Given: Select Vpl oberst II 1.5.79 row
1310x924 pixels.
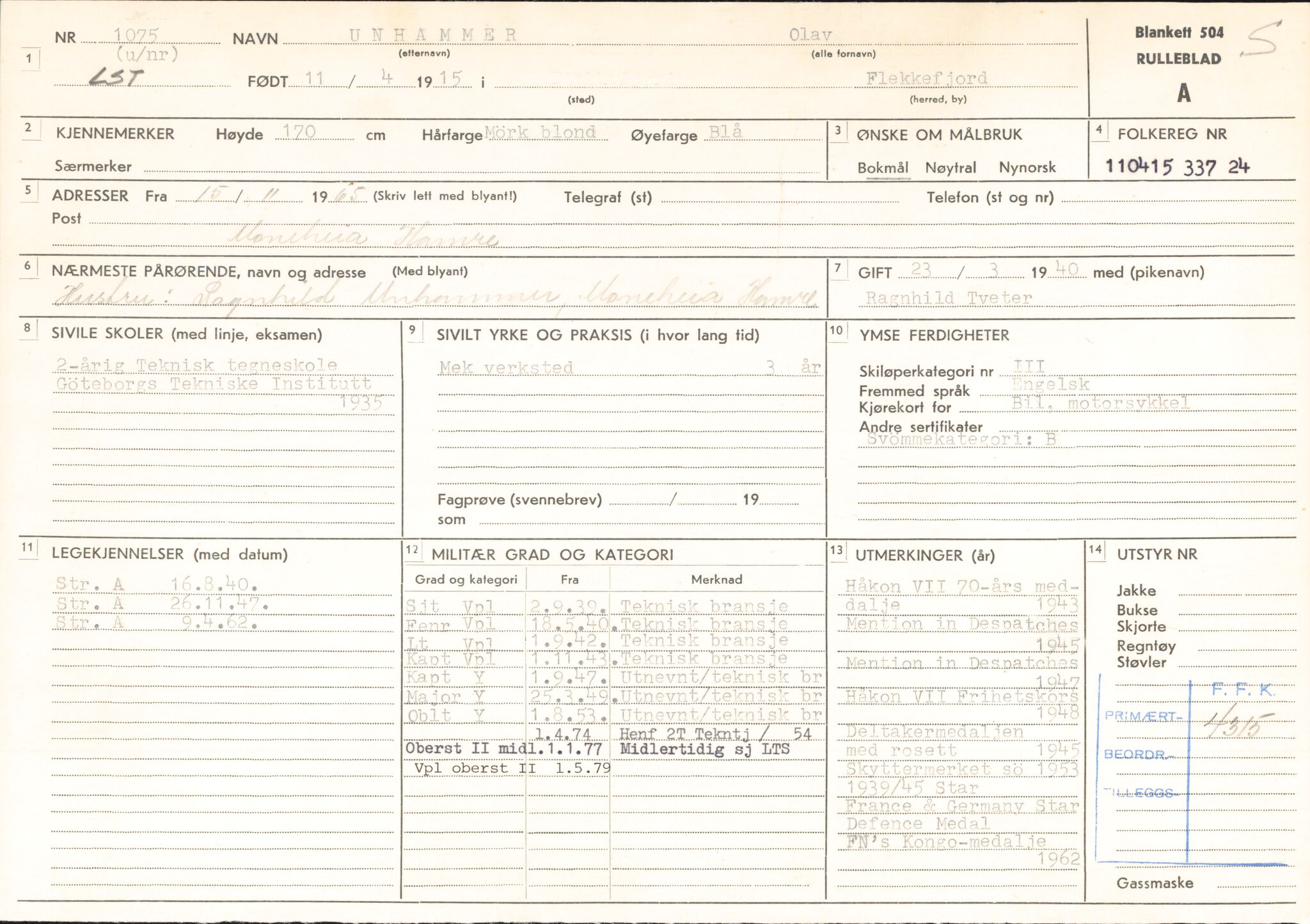Looking at the screenshot, I should tap(512, 769).
